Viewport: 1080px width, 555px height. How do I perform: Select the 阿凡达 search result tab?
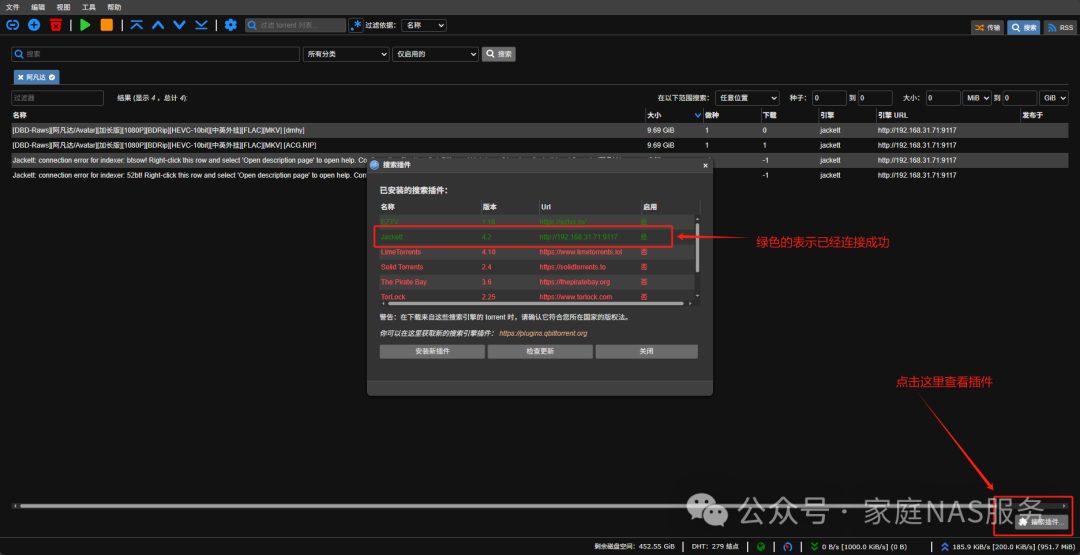point(37,77)
